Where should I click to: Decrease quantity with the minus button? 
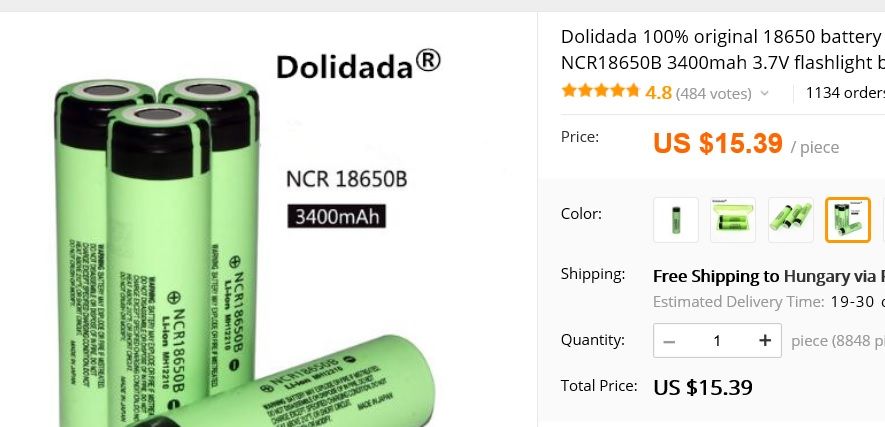pyautogui.click(x=669, y=341)
